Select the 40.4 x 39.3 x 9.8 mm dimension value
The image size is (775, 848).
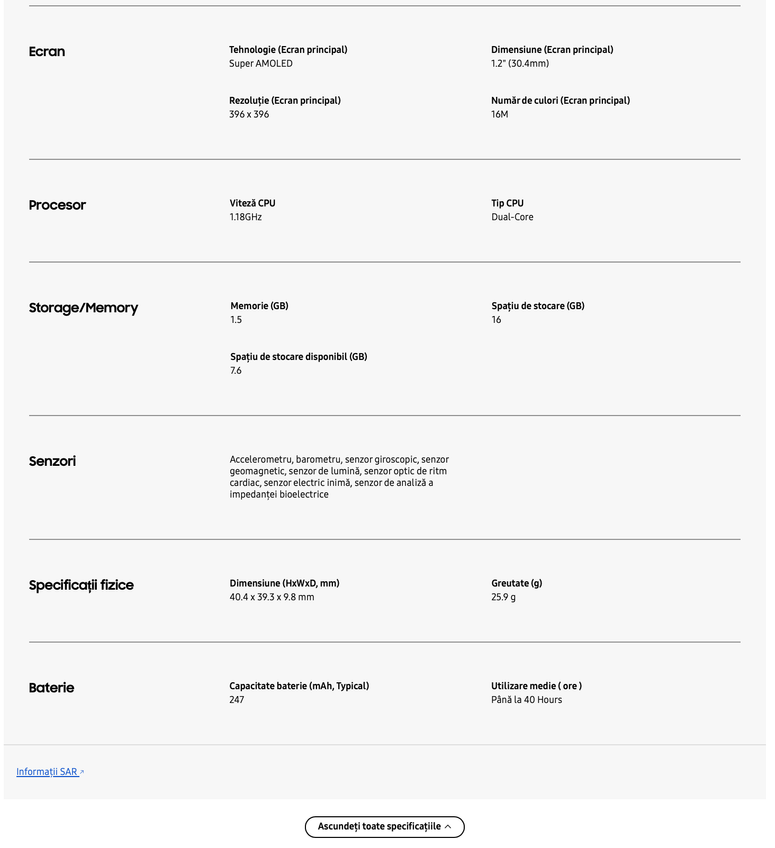coord(272,598)
